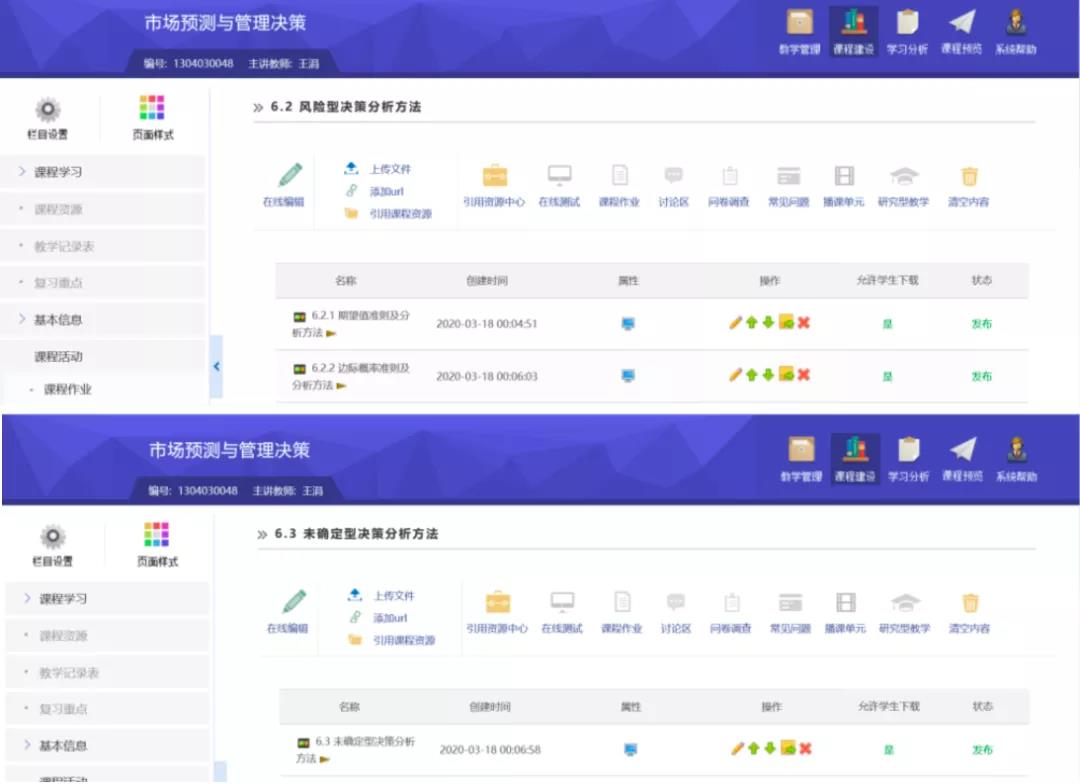Image resolution: width=1080 pixels, height=784 pixels.
Task: Toggle 允许学生下载 for 6.2.2 row
Action: pos(887,377)
